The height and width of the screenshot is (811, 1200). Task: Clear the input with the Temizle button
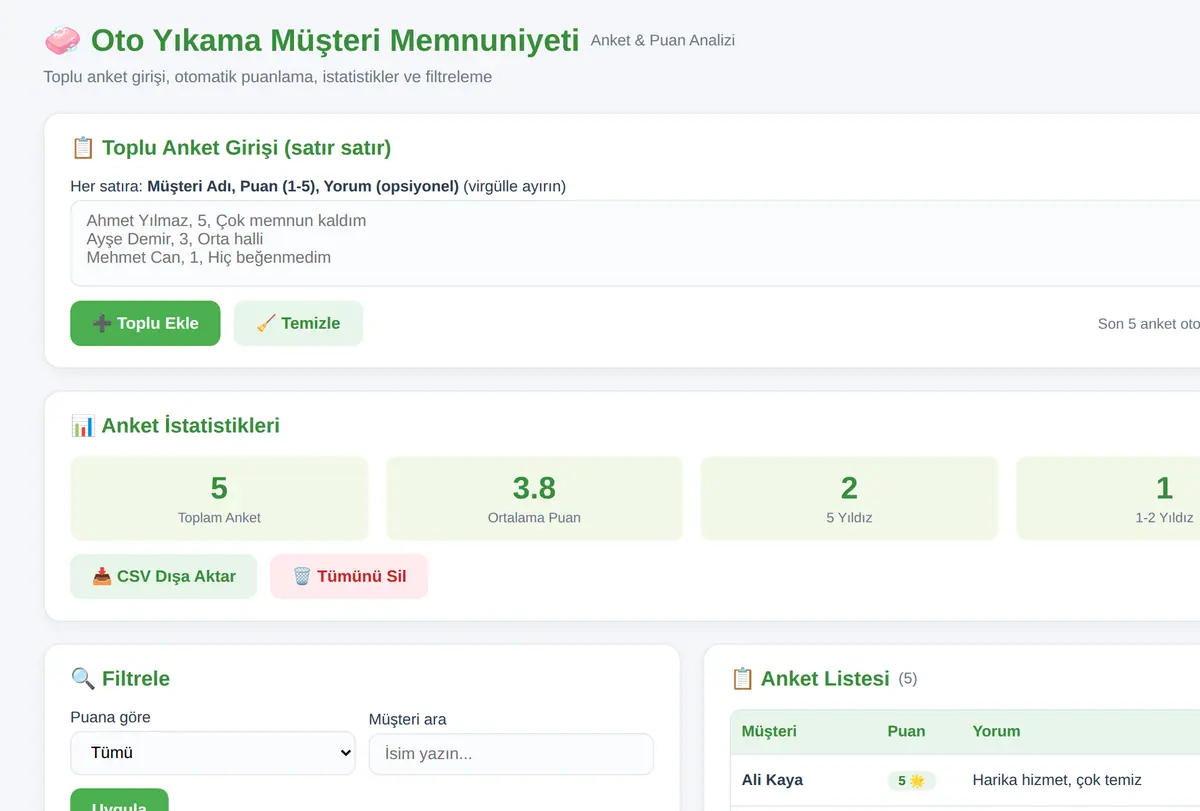(x=298, y=323)
